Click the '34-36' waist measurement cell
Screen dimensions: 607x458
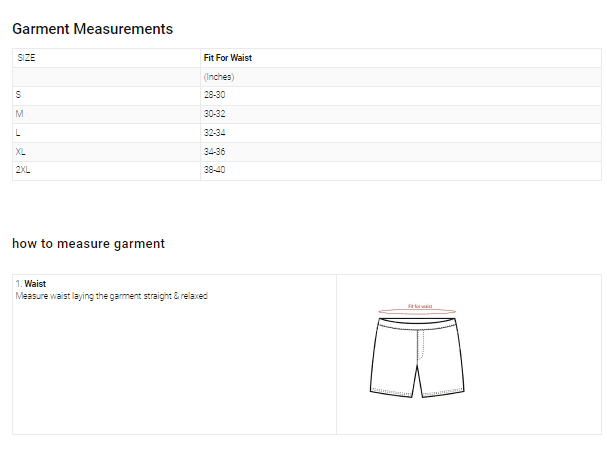[215, 152]
